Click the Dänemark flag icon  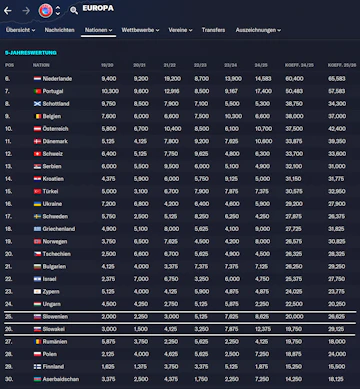pyautogui.click(x=37, y=141)
